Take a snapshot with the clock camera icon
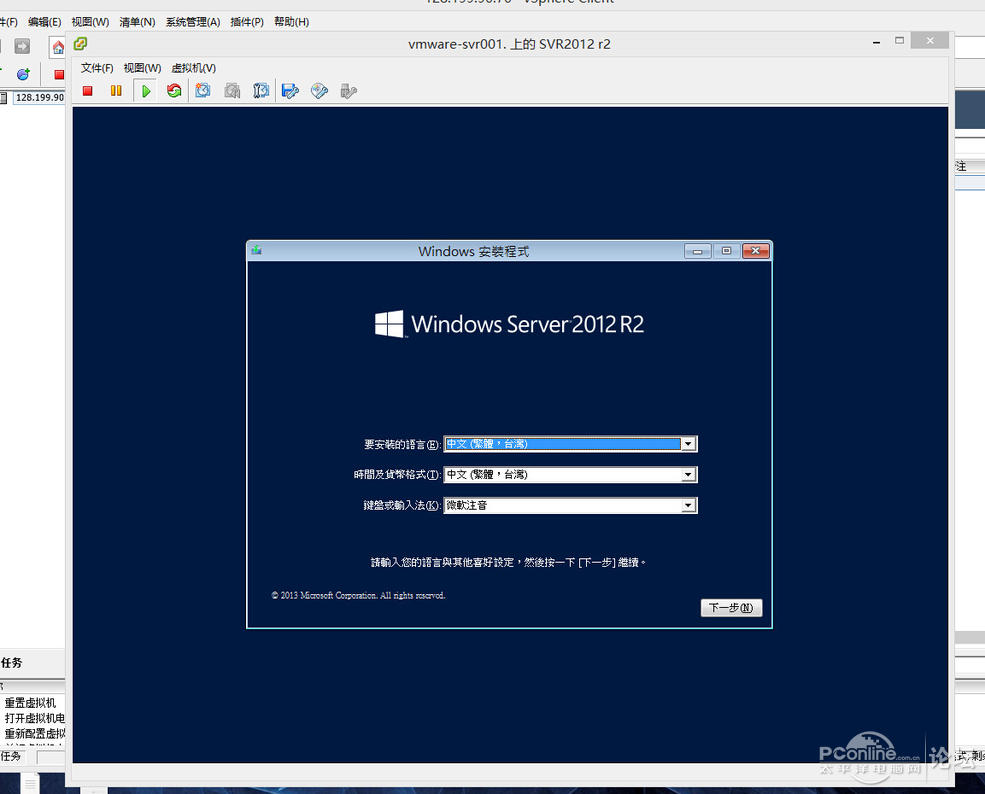This screenshot has height=794, width=985. 202,91
